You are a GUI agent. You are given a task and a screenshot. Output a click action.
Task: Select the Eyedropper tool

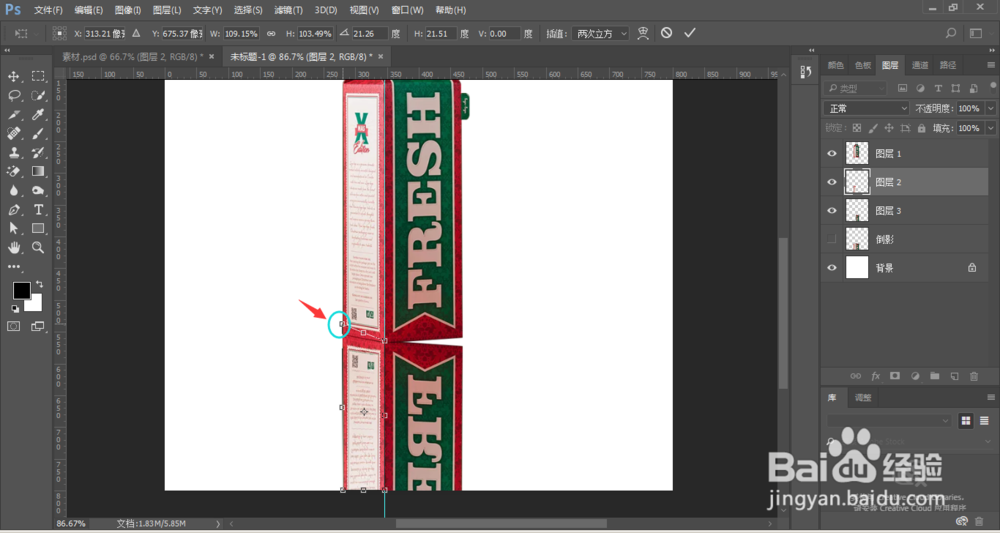38,115
